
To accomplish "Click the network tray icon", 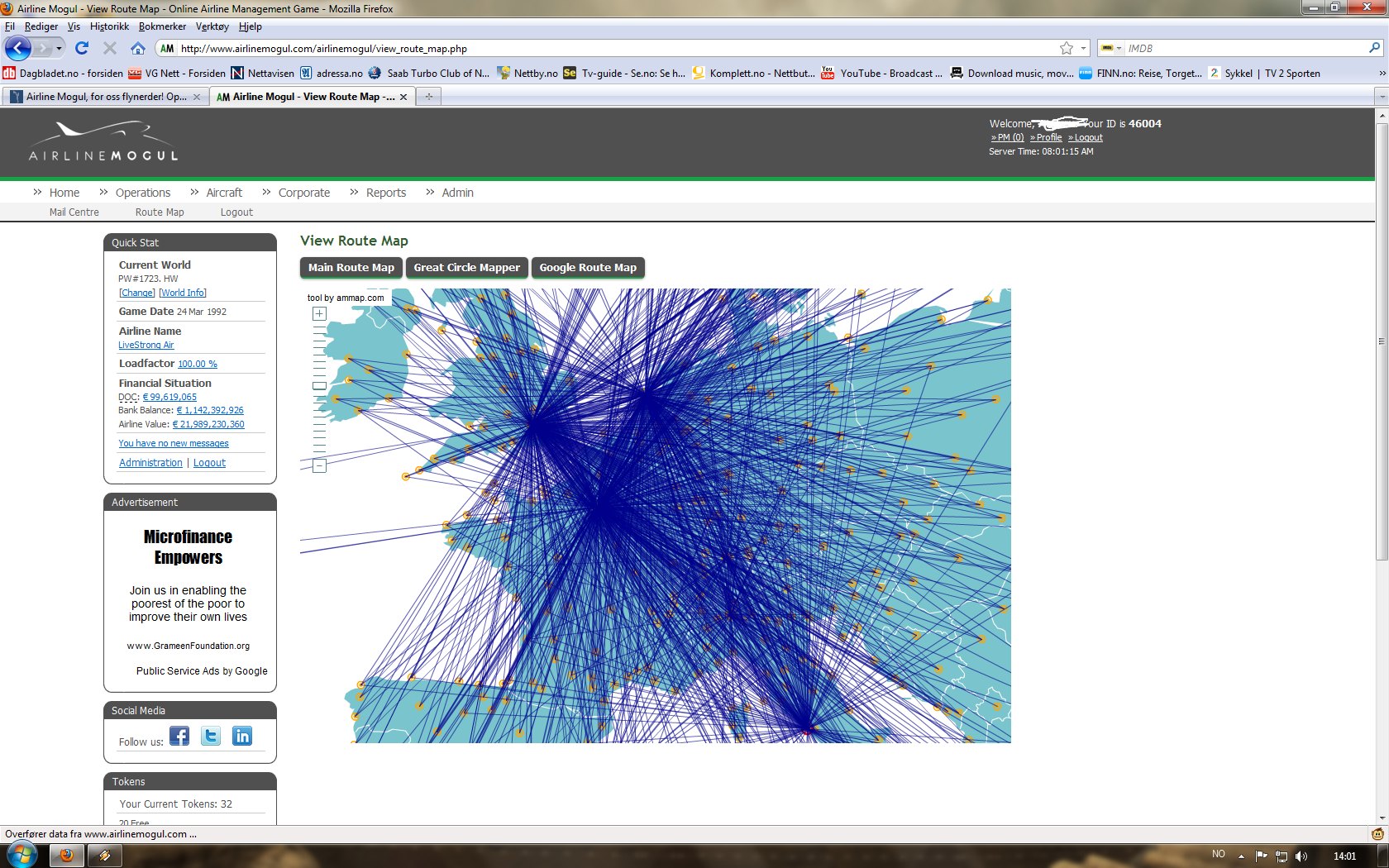I will pos(1282,856).
